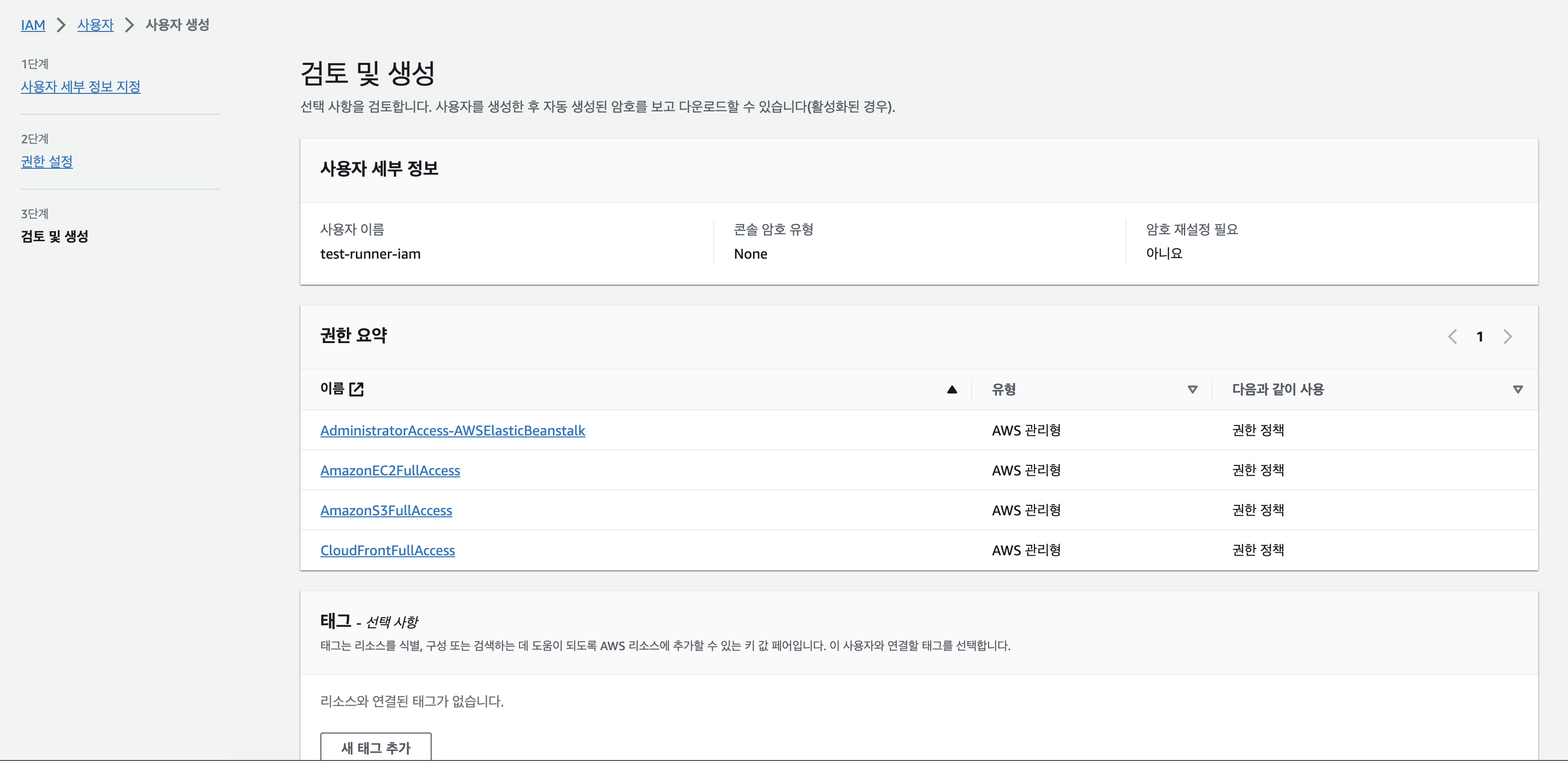Screen dimensions: 1568x761
Task: Sort by 유형 column arrow
Action: (x=1192, y=389)
